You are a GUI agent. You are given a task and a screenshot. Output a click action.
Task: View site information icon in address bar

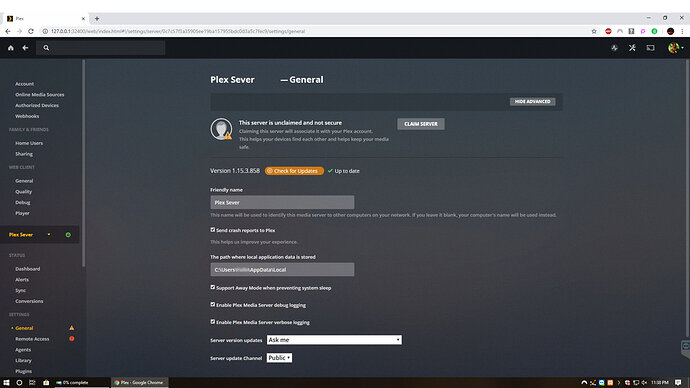[45, 31]
